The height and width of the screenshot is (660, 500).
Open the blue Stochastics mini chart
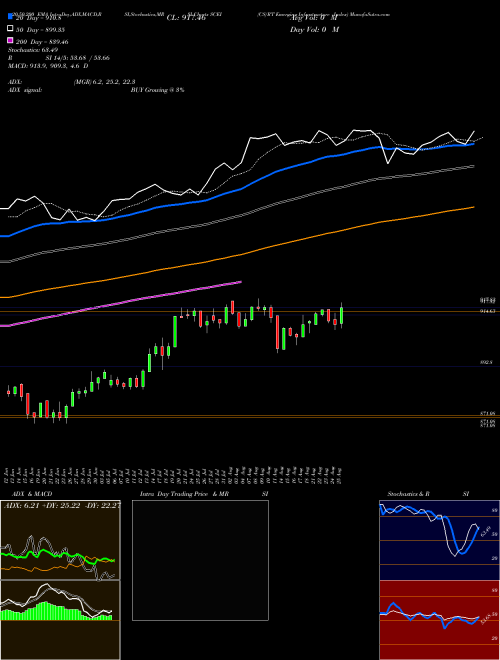pyautogui.click(x=439, y=540)
